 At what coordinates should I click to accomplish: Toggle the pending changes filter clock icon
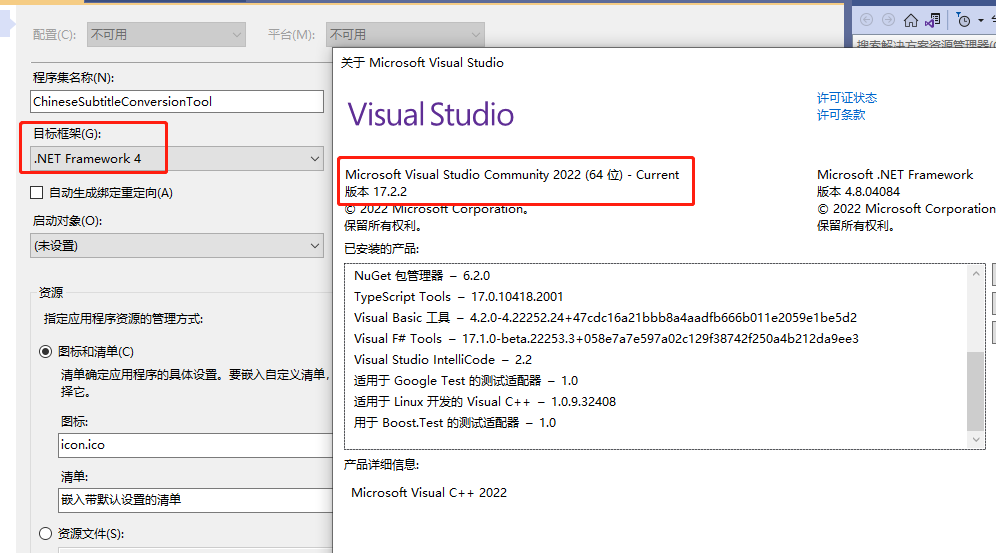coord(964,20)
